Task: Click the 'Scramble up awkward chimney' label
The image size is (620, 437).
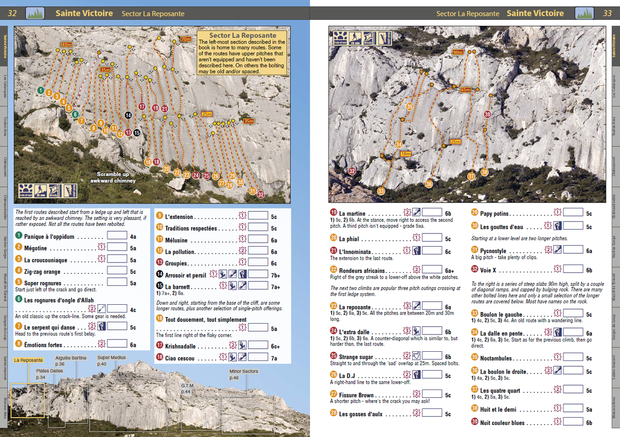Action: (113, 177)
